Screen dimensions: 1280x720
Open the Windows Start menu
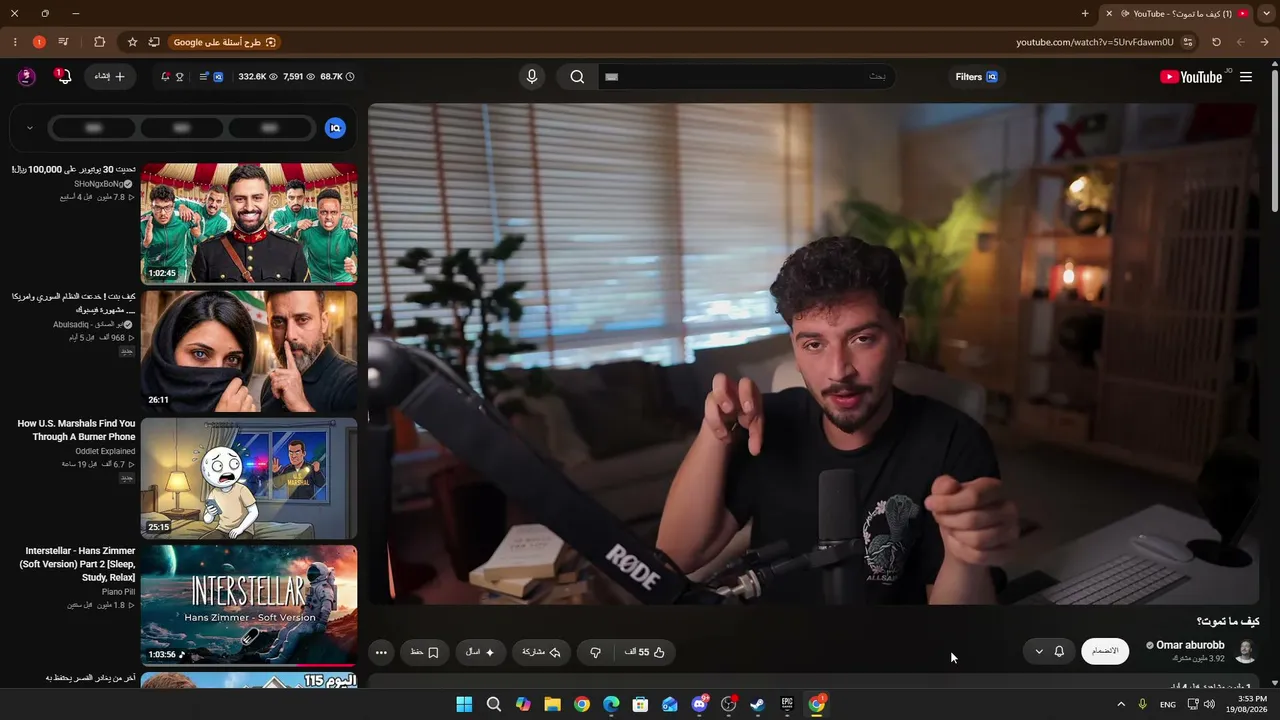(x=464, y=704)
